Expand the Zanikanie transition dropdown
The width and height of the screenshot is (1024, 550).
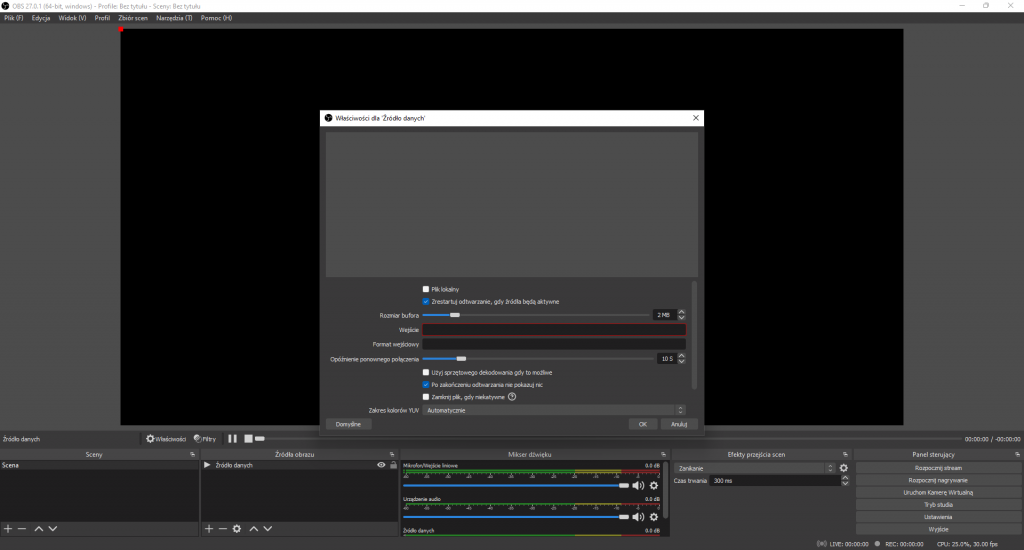(754, 468)
